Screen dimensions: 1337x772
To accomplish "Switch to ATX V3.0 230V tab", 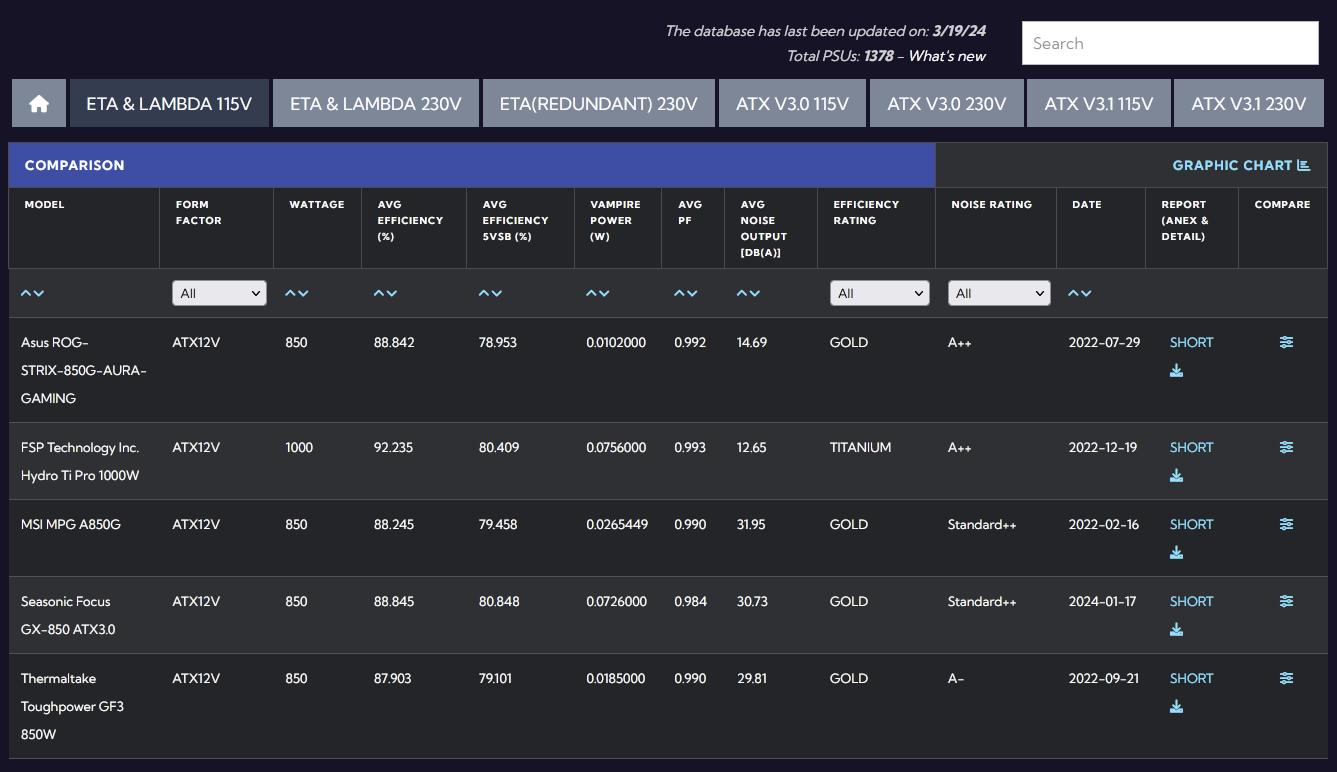I will pyautogui.click(x=946, y=103).
